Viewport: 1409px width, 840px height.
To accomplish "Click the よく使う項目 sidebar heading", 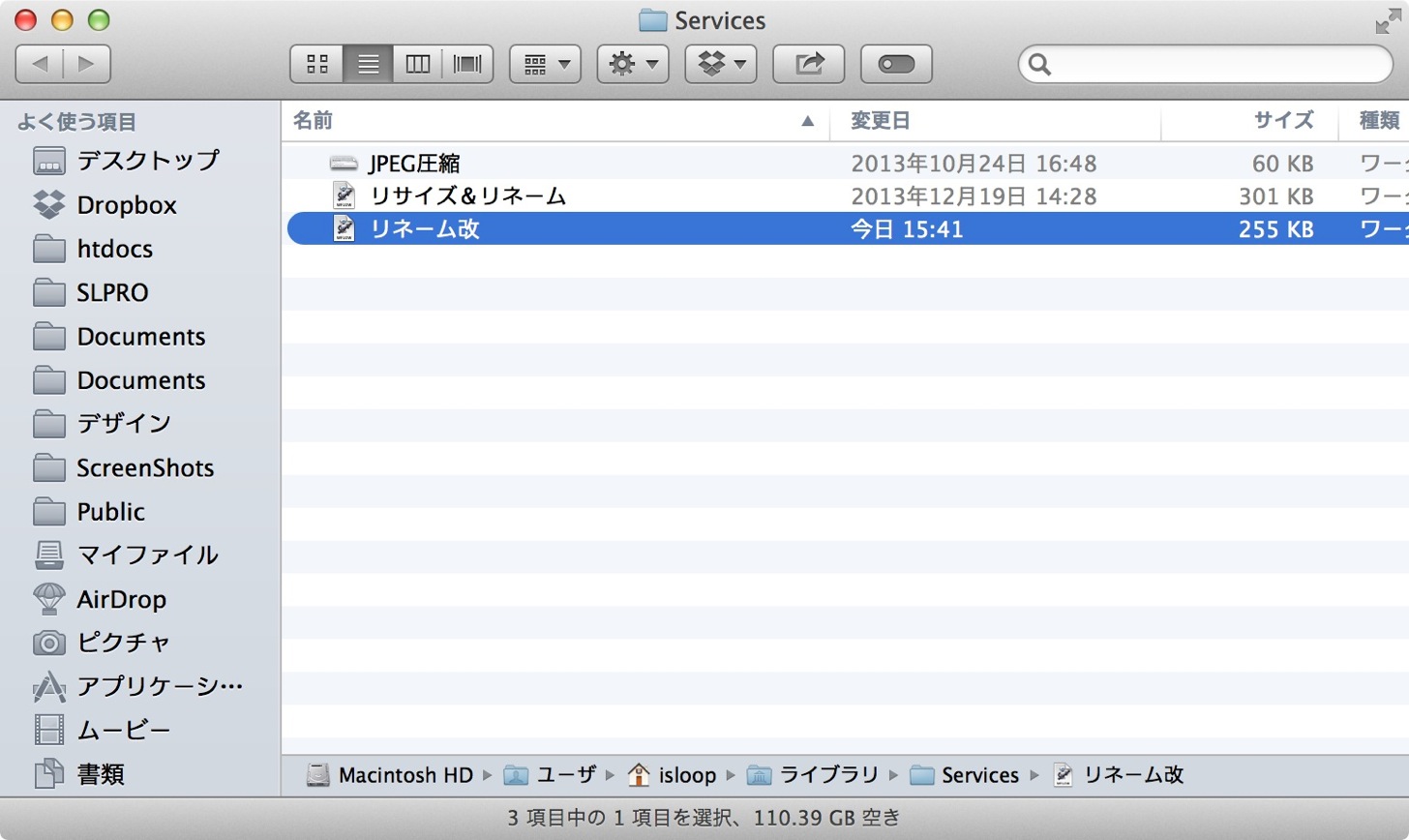I will (76, 122).
